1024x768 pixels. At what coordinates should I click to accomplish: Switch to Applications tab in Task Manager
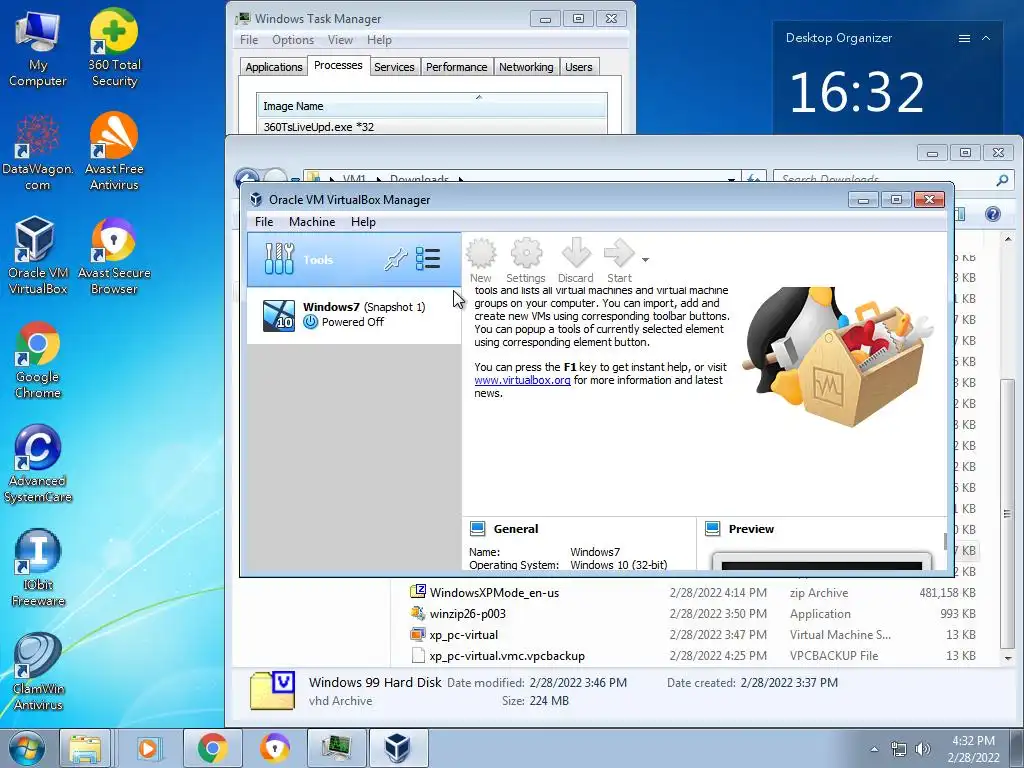(x=274, y=67)
